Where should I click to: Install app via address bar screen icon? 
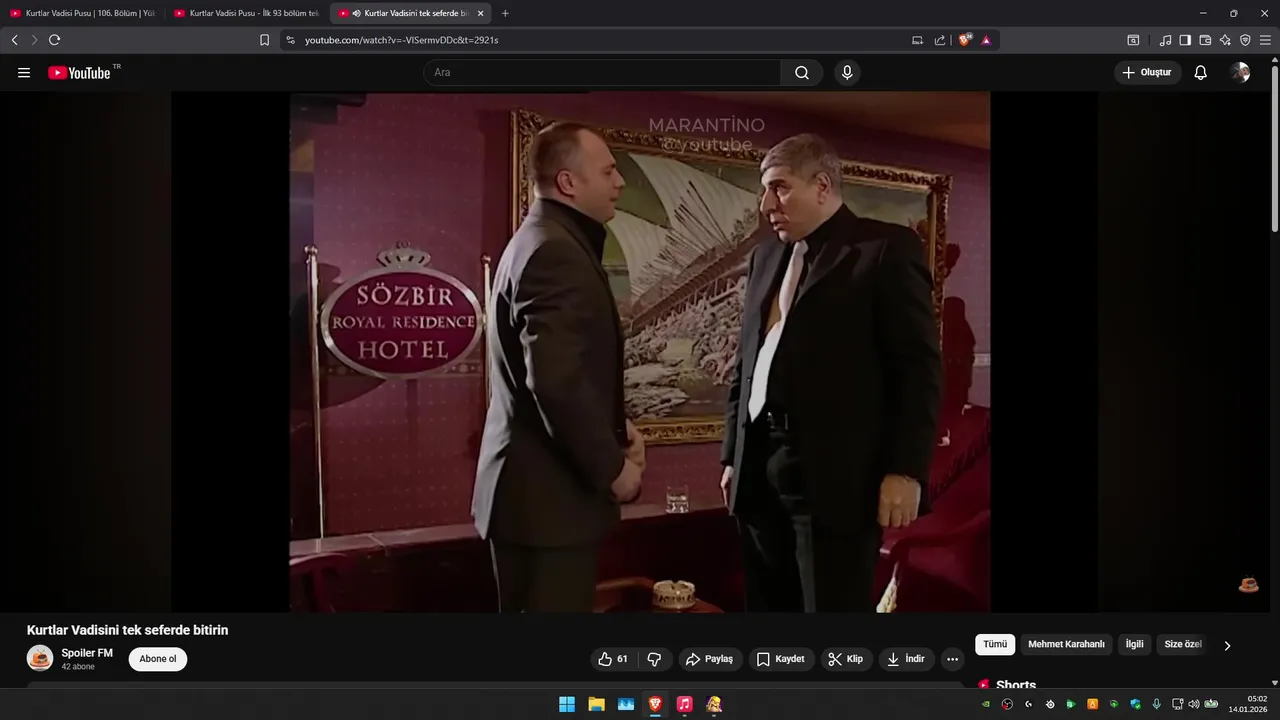918,40
